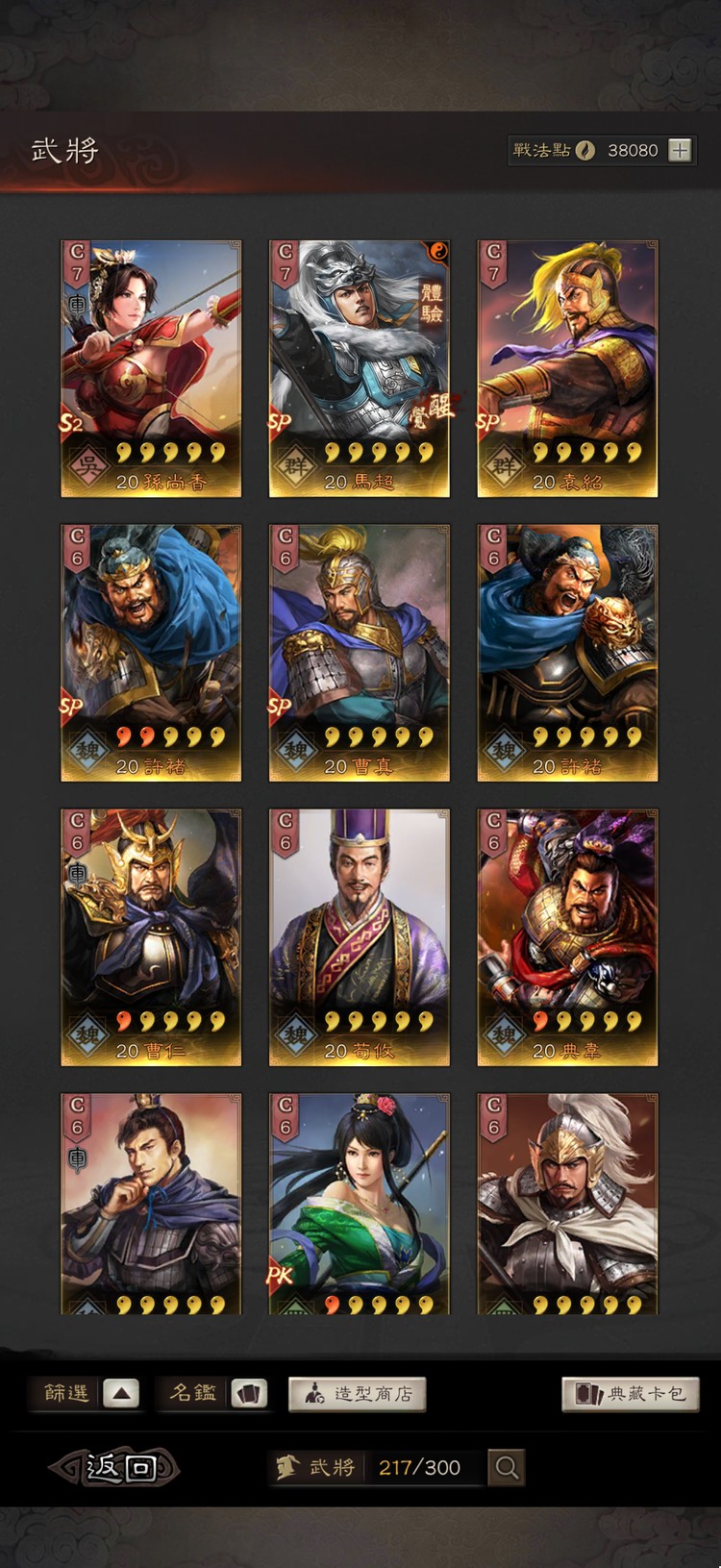The width and height of the screenshot is (721, 1568).
Task: Select the 袁紹 general card
Action: 567,369
